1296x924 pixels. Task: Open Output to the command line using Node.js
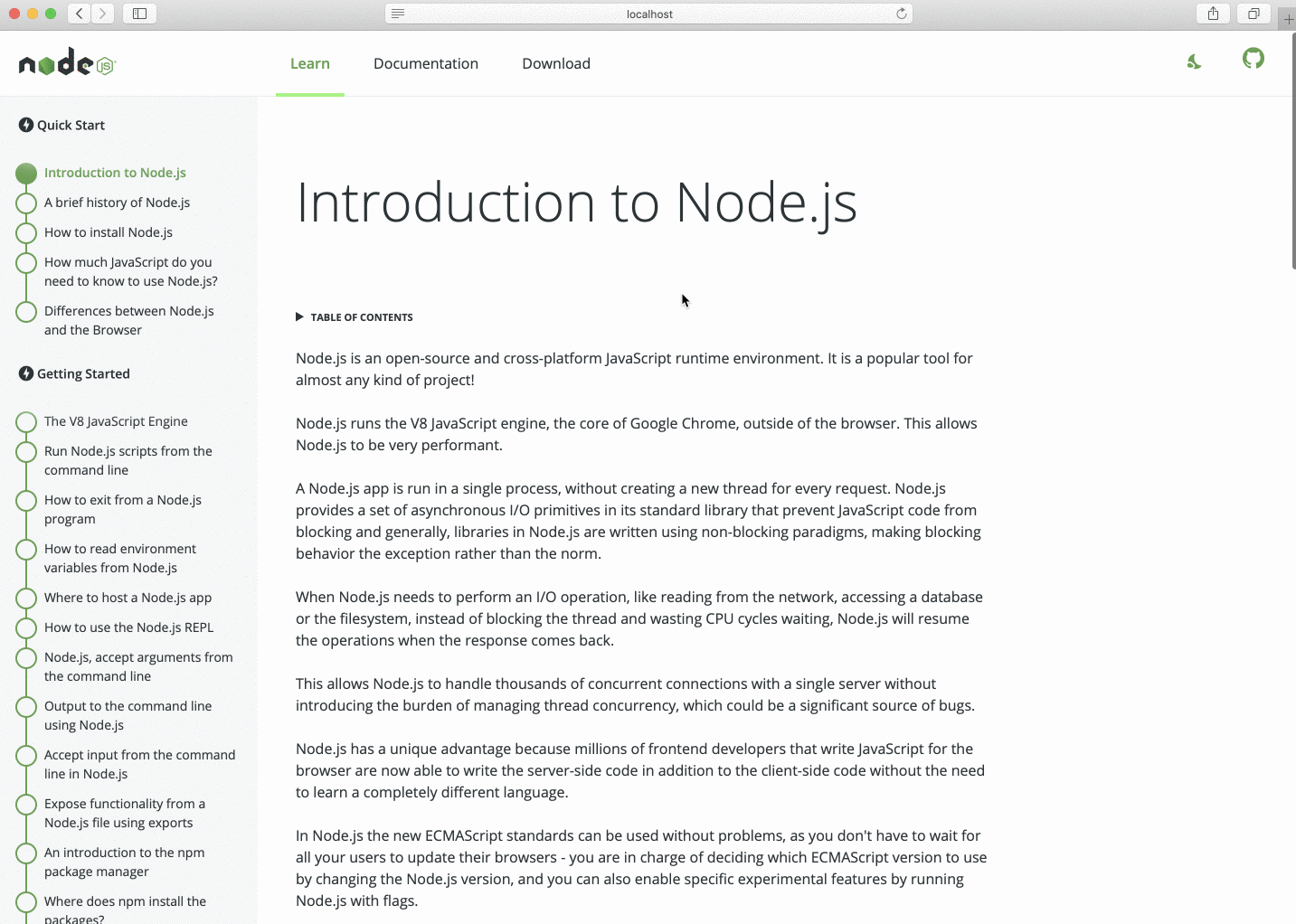128,715
